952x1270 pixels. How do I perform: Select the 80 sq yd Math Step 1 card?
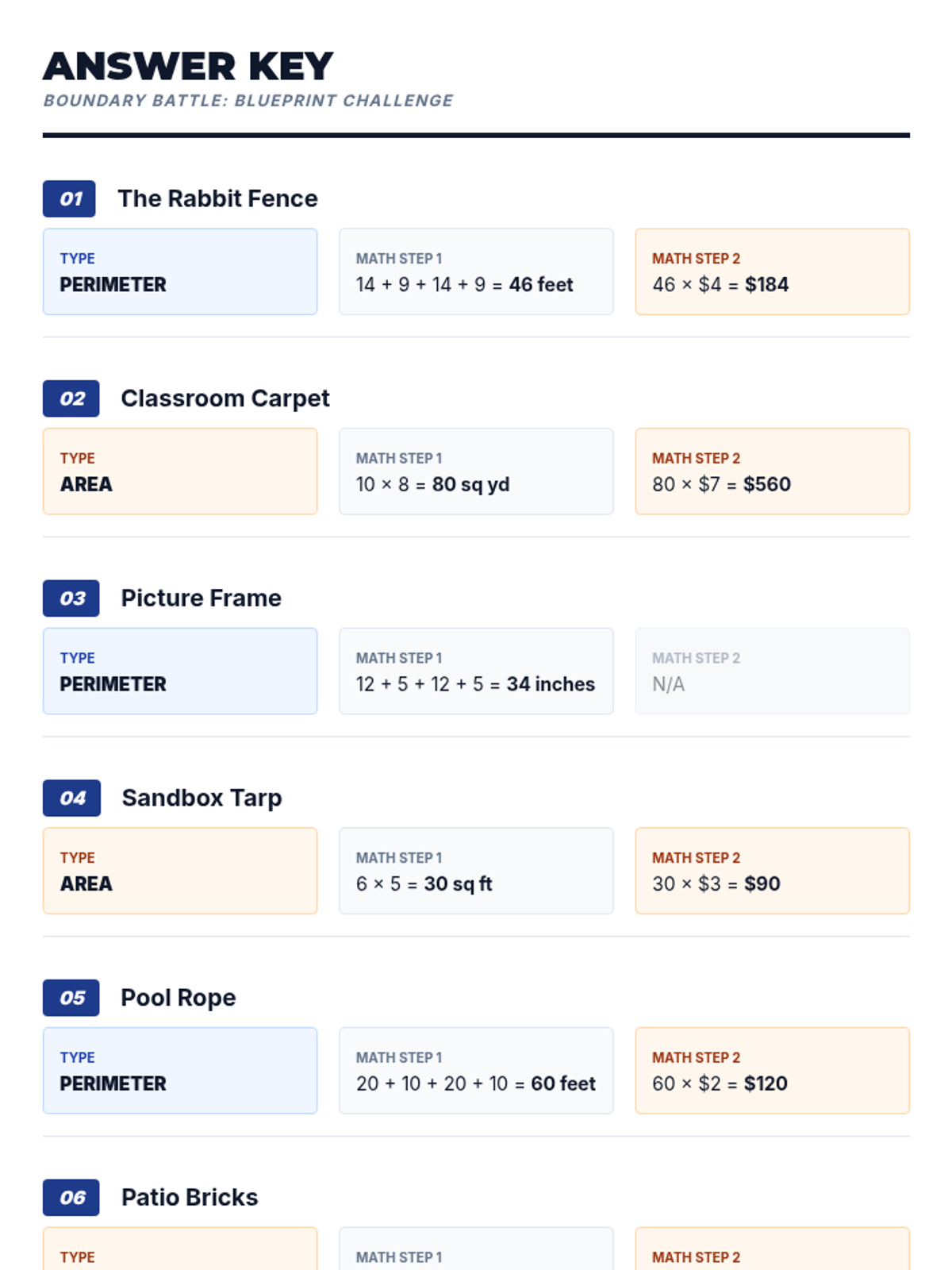476,471
